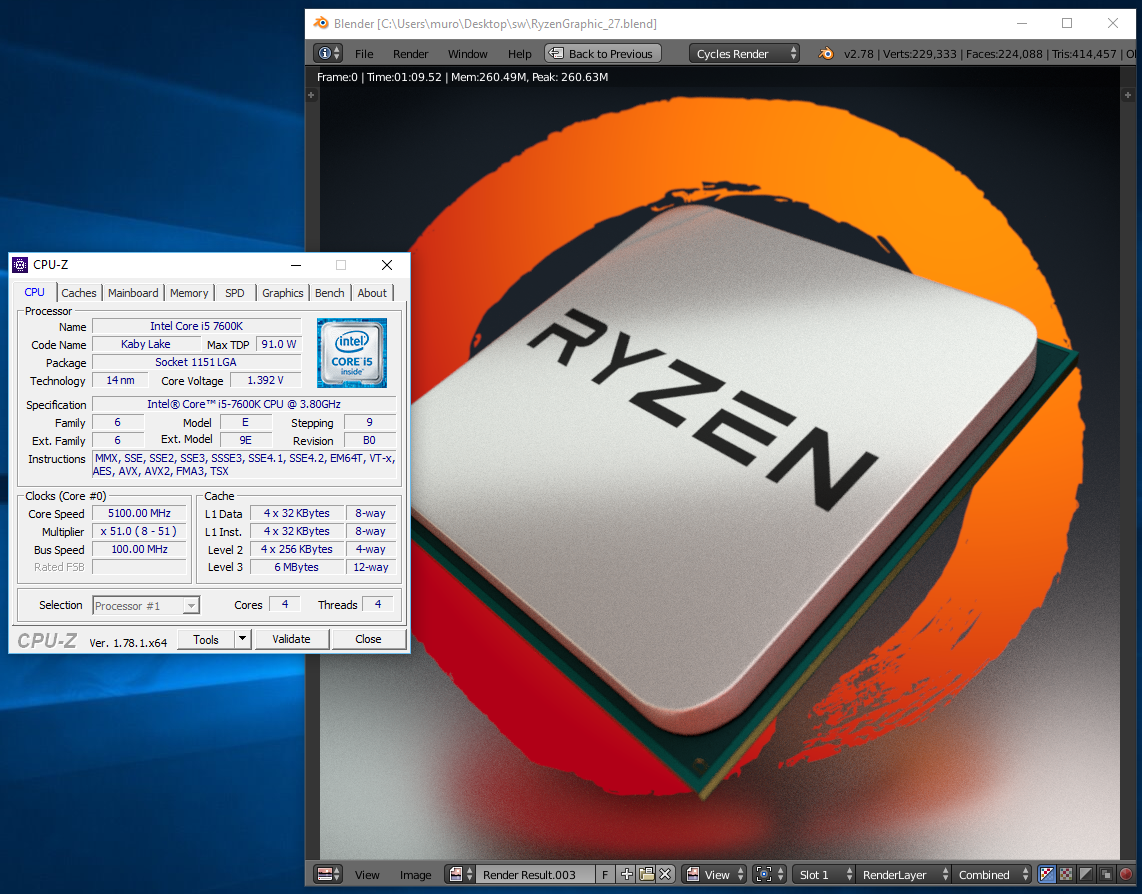Open Slot 1 dropdown
This screenshot has height=894, width=1142.
coord(826,874)
